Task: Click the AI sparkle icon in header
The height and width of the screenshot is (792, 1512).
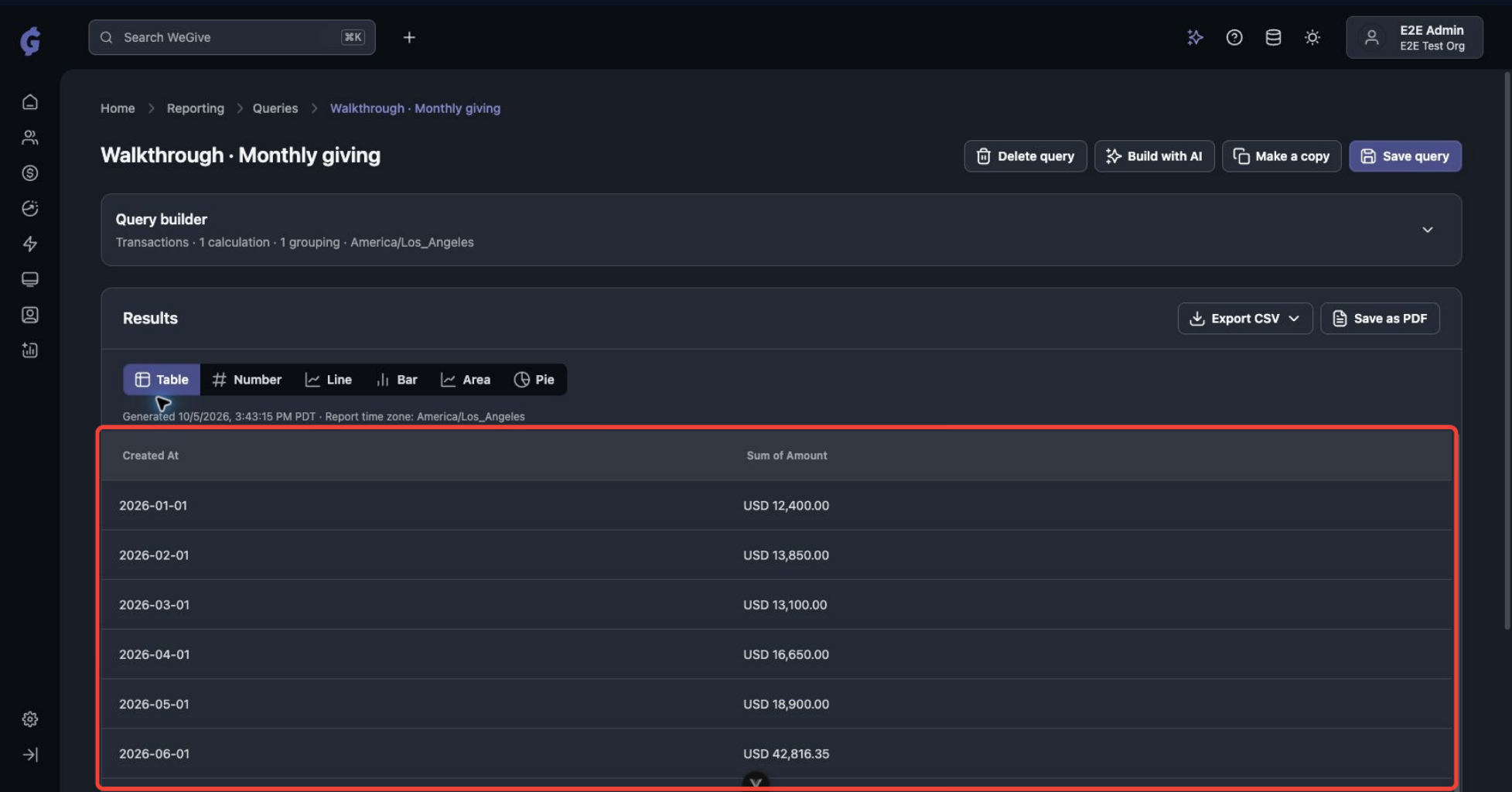Action: tap(1195, 37)
